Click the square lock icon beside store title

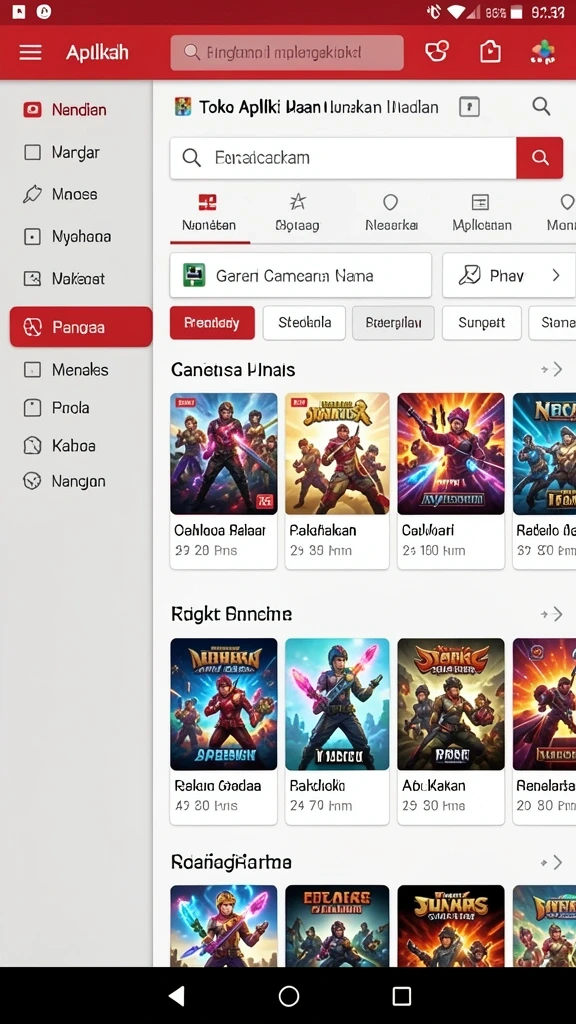coord(470,106)
